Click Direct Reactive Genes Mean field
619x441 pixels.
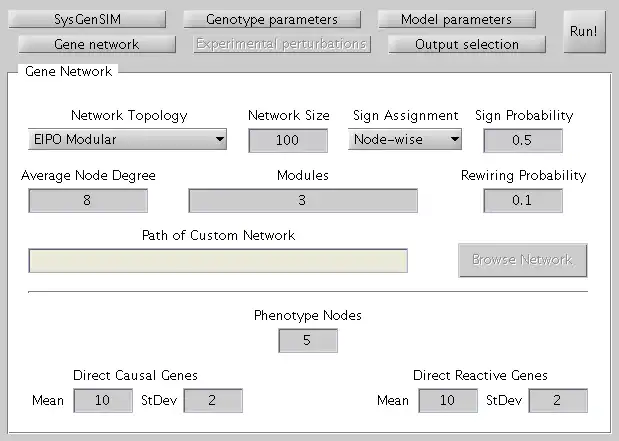coord(448,400)
